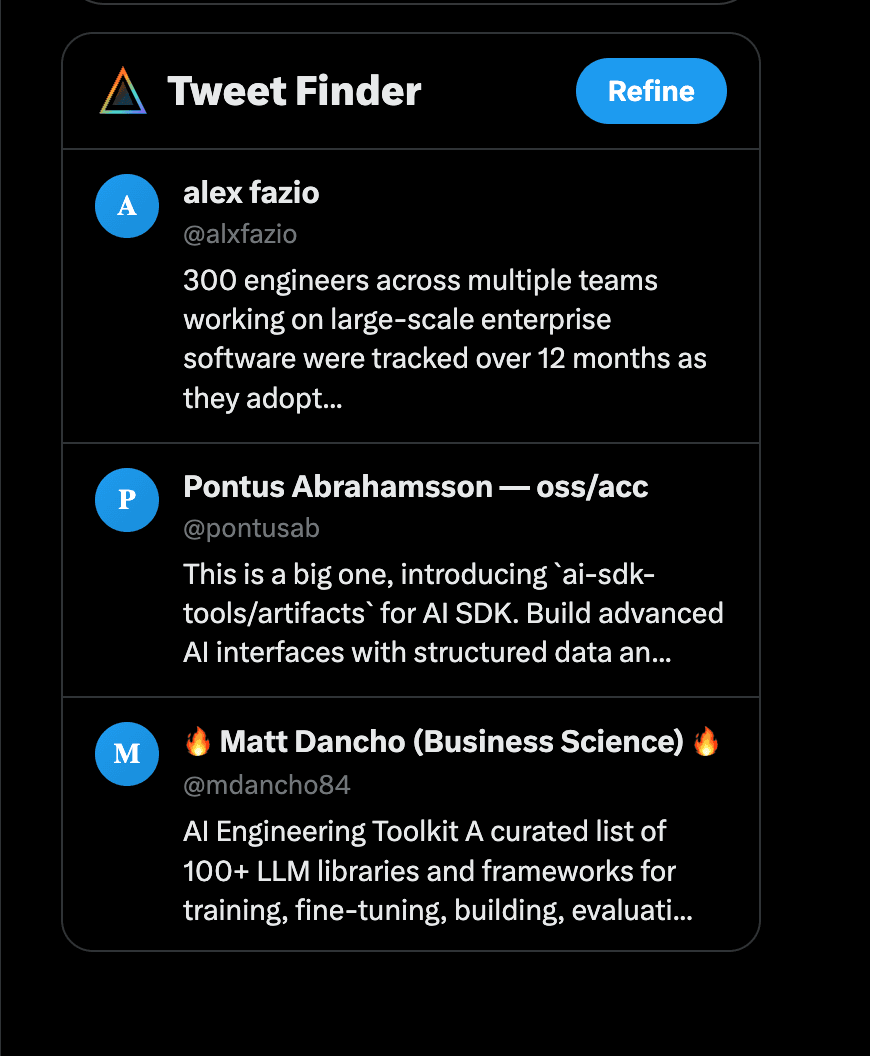
Task: Click the @pontusab handle link
Action: click(x=252, y=528)
